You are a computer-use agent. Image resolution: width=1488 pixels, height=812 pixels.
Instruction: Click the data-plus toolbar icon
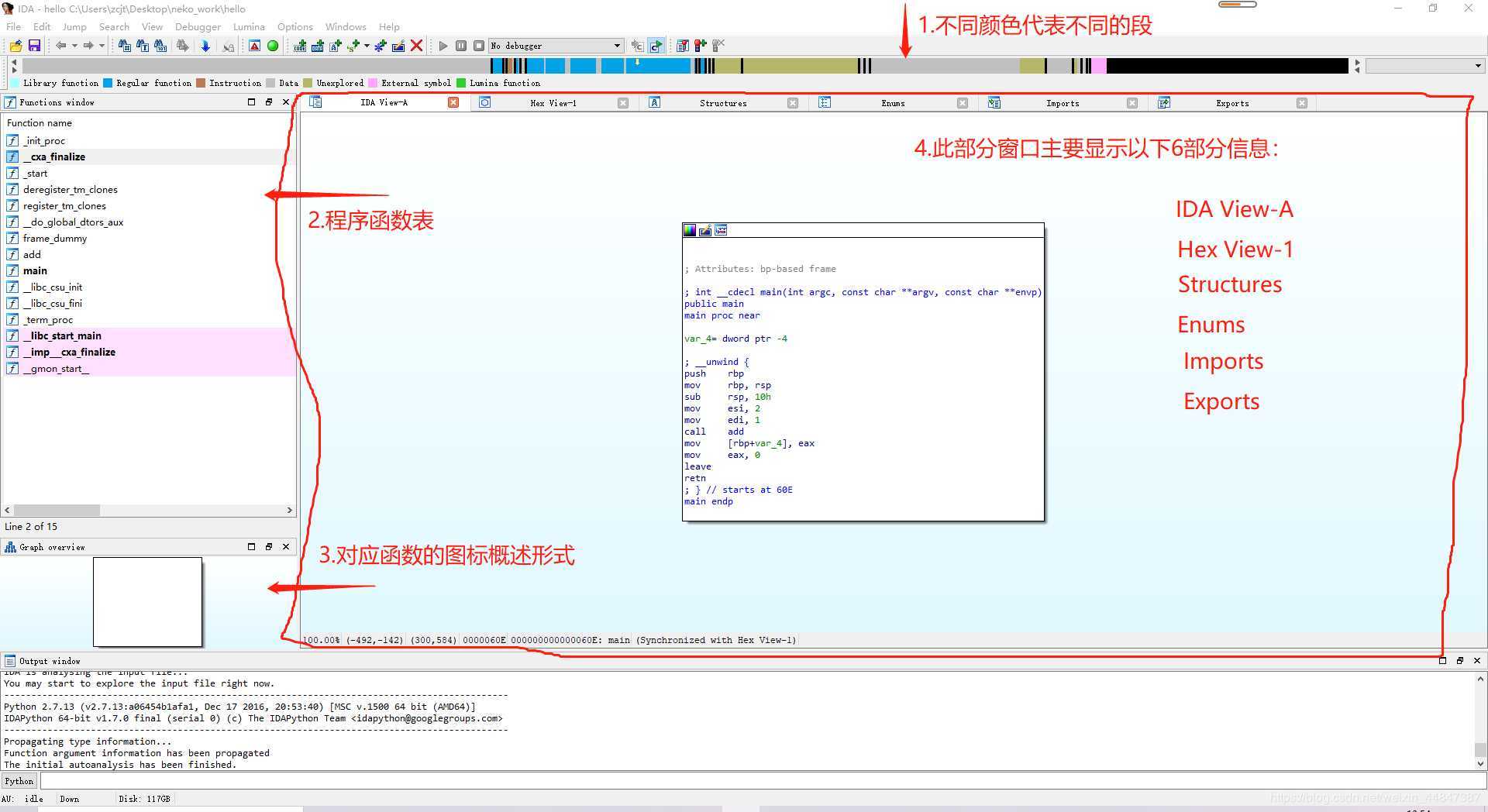318,46
